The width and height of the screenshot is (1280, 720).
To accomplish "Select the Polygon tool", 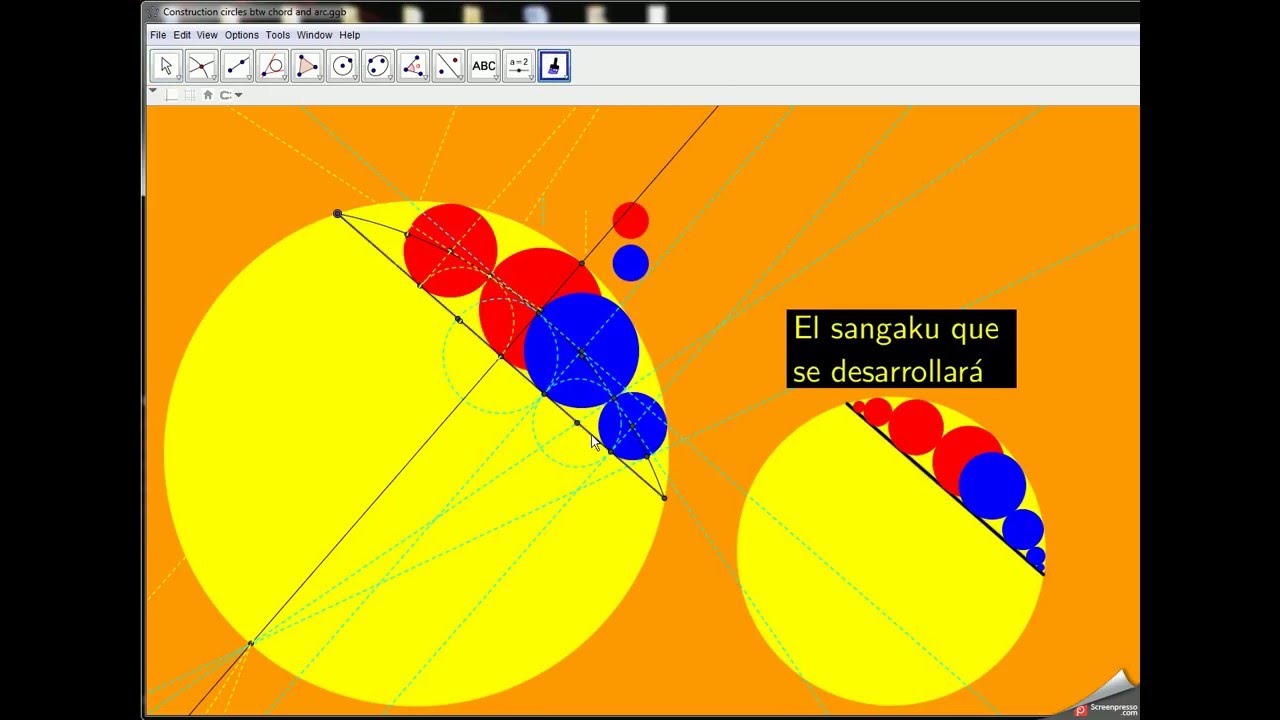I will point(307,66).
